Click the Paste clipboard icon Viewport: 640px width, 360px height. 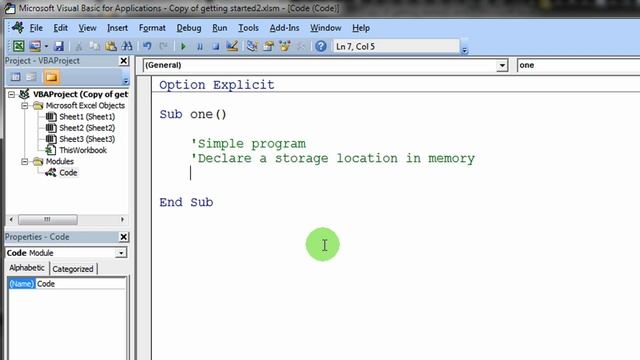click(111, 46)
